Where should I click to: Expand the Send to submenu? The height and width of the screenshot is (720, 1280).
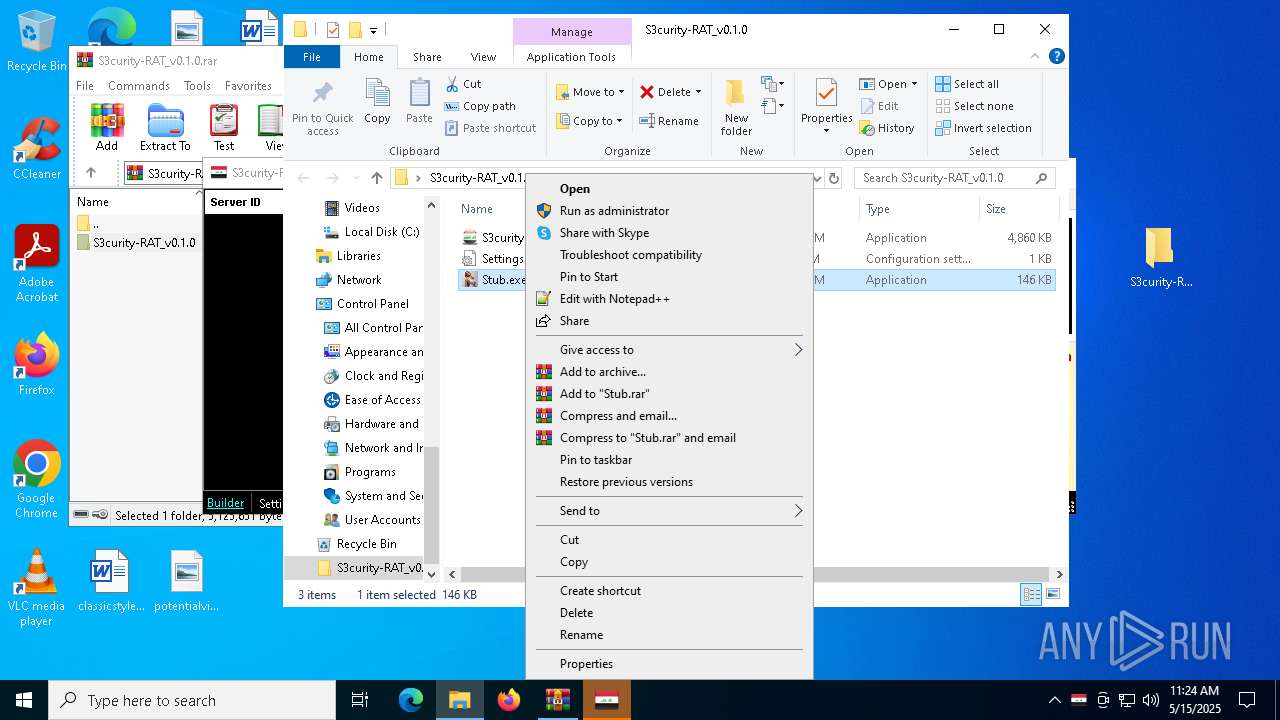click(x=669, y=511)
